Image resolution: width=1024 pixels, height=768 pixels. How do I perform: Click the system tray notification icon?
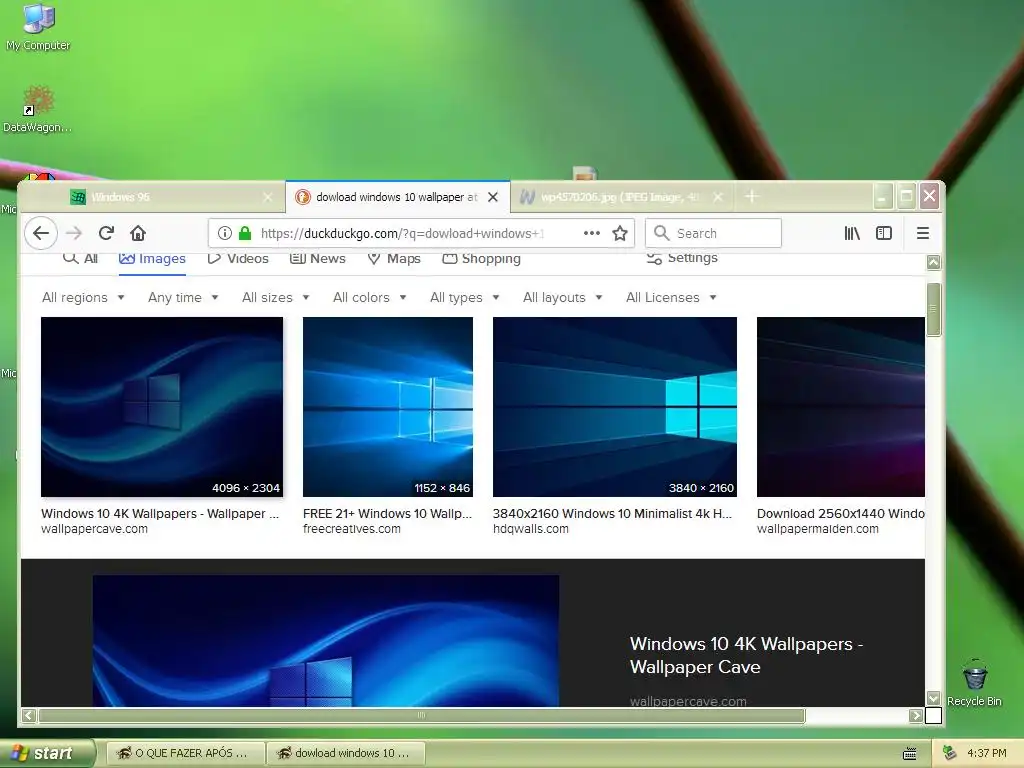950,753
